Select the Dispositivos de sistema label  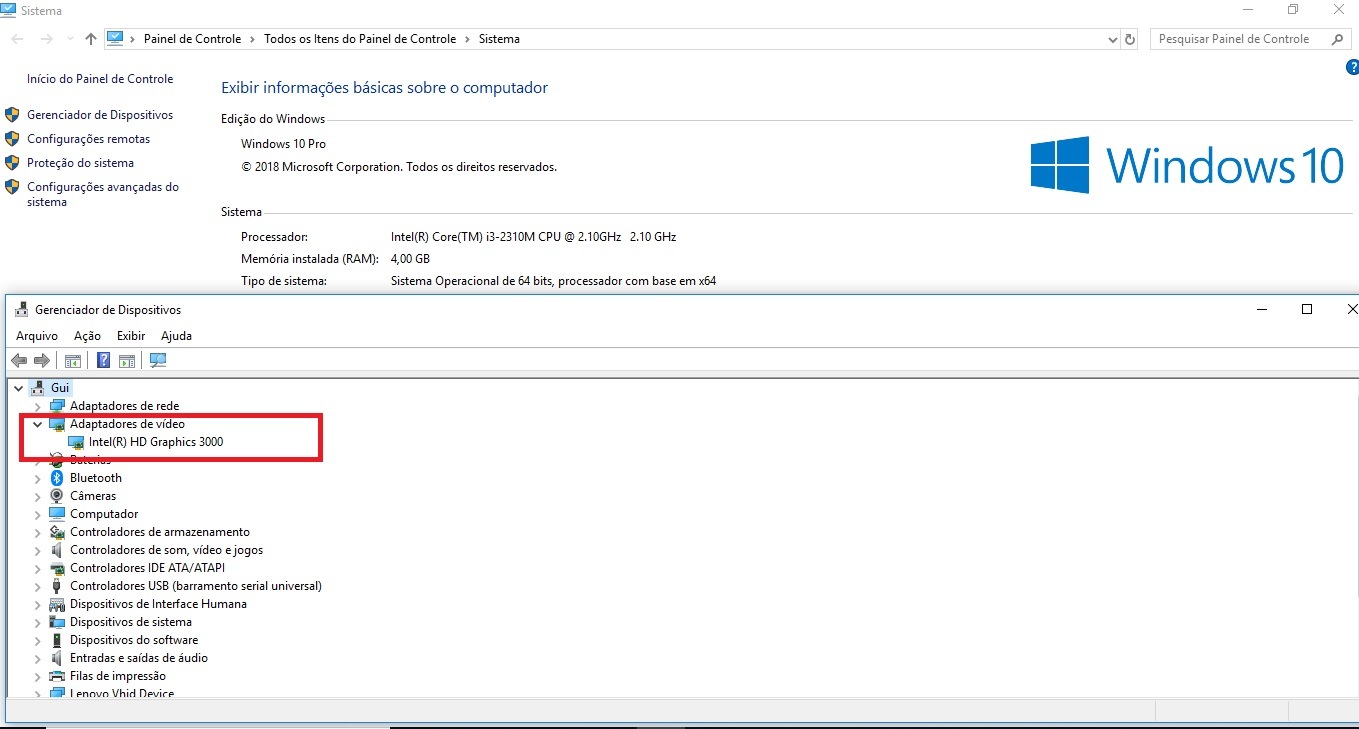pos(131,622)
